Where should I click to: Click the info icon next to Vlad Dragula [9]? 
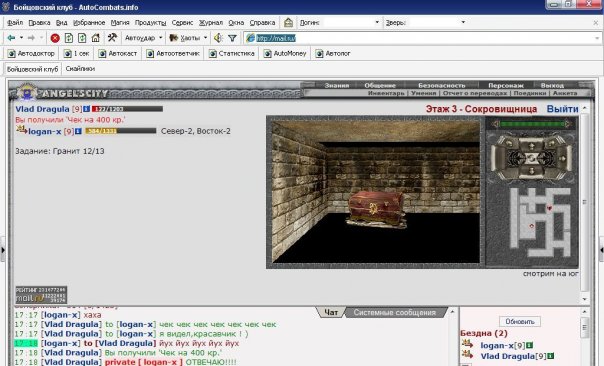(x=87, y=109)
